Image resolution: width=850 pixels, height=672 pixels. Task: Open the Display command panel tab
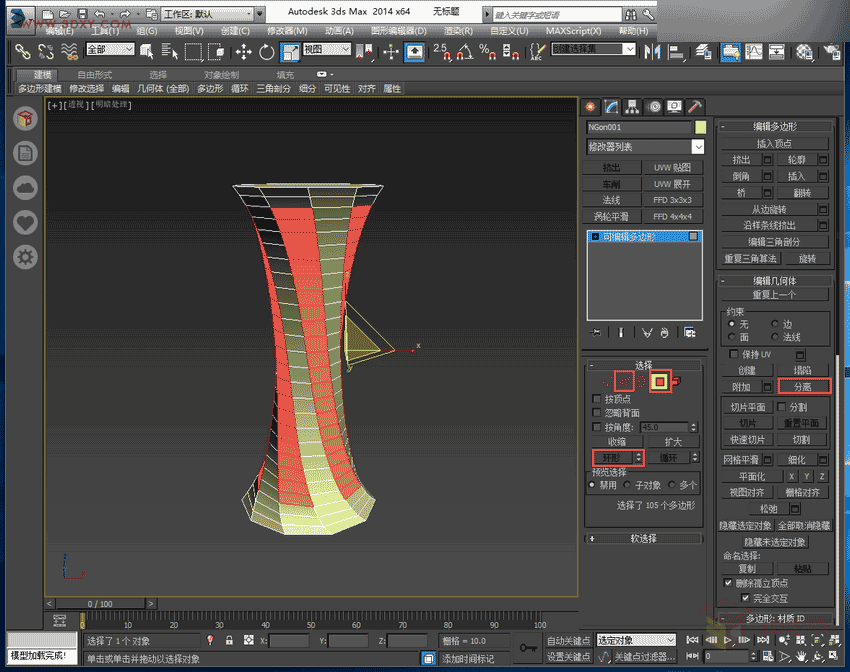675,107
